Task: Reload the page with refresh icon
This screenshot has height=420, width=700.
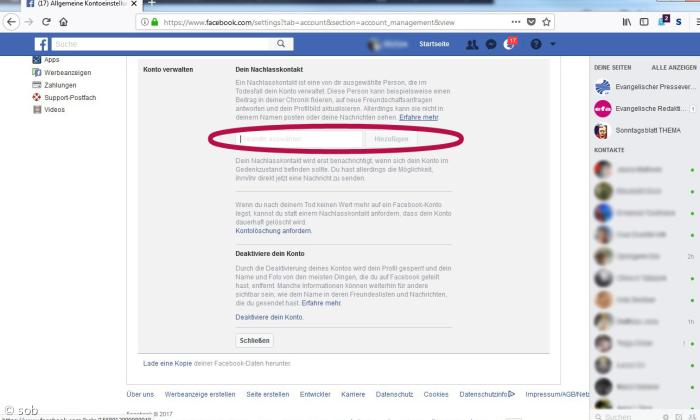Action: (x=46, y=22)
